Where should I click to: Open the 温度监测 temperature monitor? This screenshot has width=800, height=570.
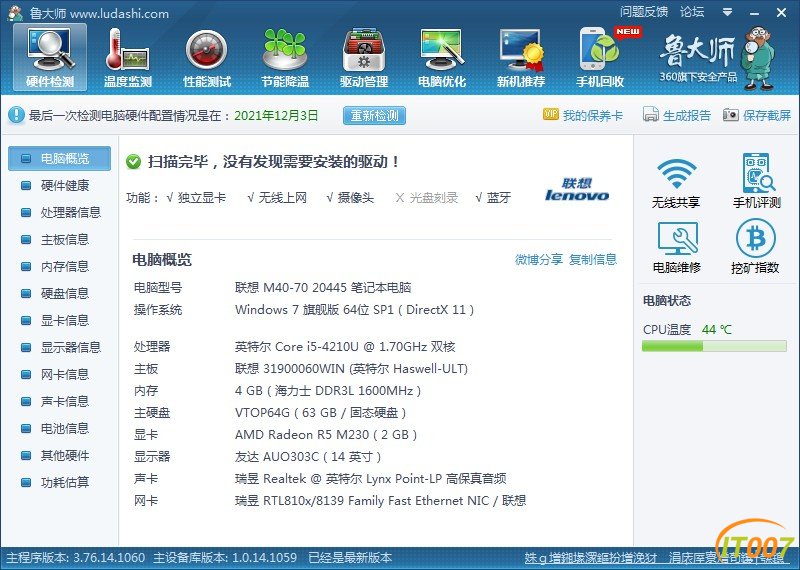click(x=128, y=57)
